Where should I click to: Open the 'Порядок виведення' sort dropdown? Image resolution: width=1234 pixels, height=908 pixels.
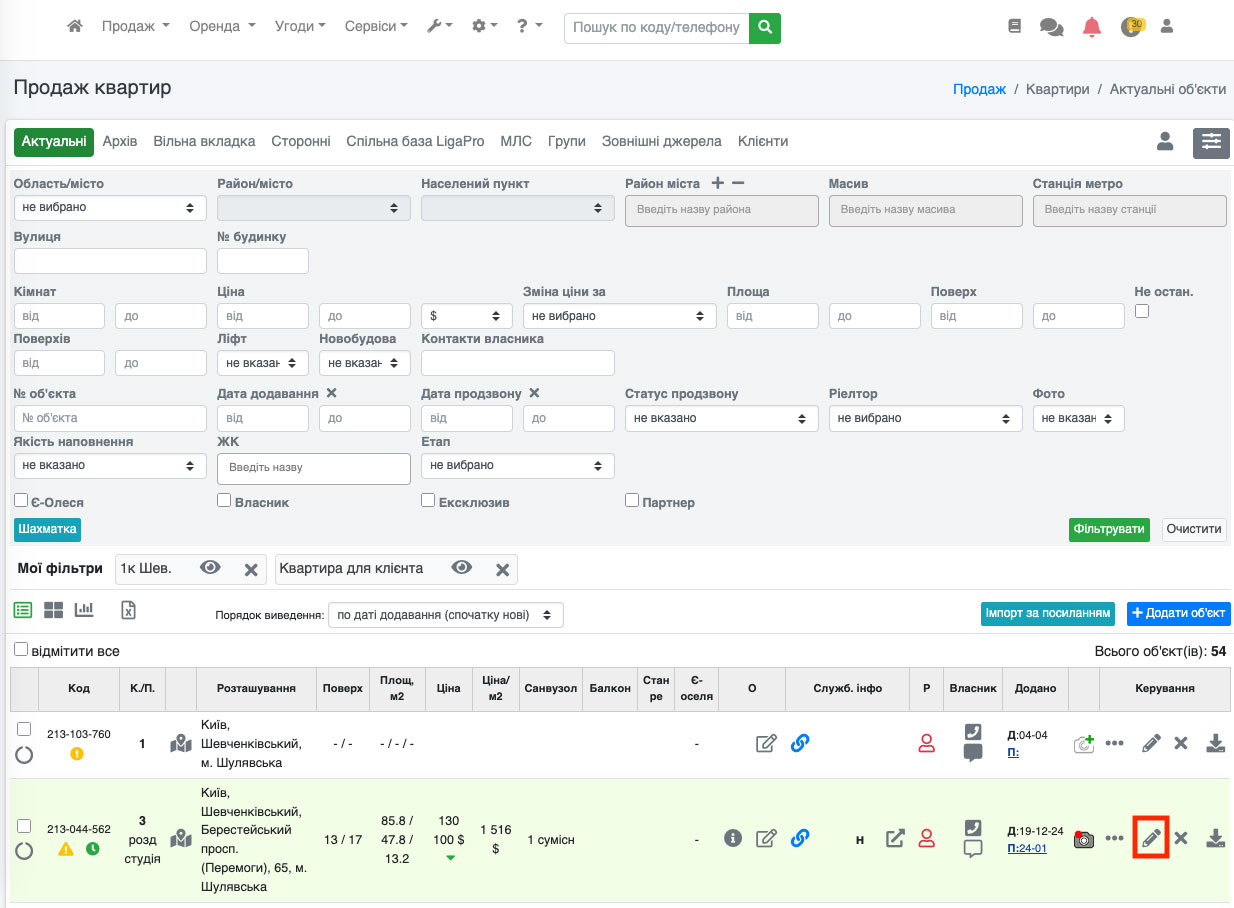point(445,615)
